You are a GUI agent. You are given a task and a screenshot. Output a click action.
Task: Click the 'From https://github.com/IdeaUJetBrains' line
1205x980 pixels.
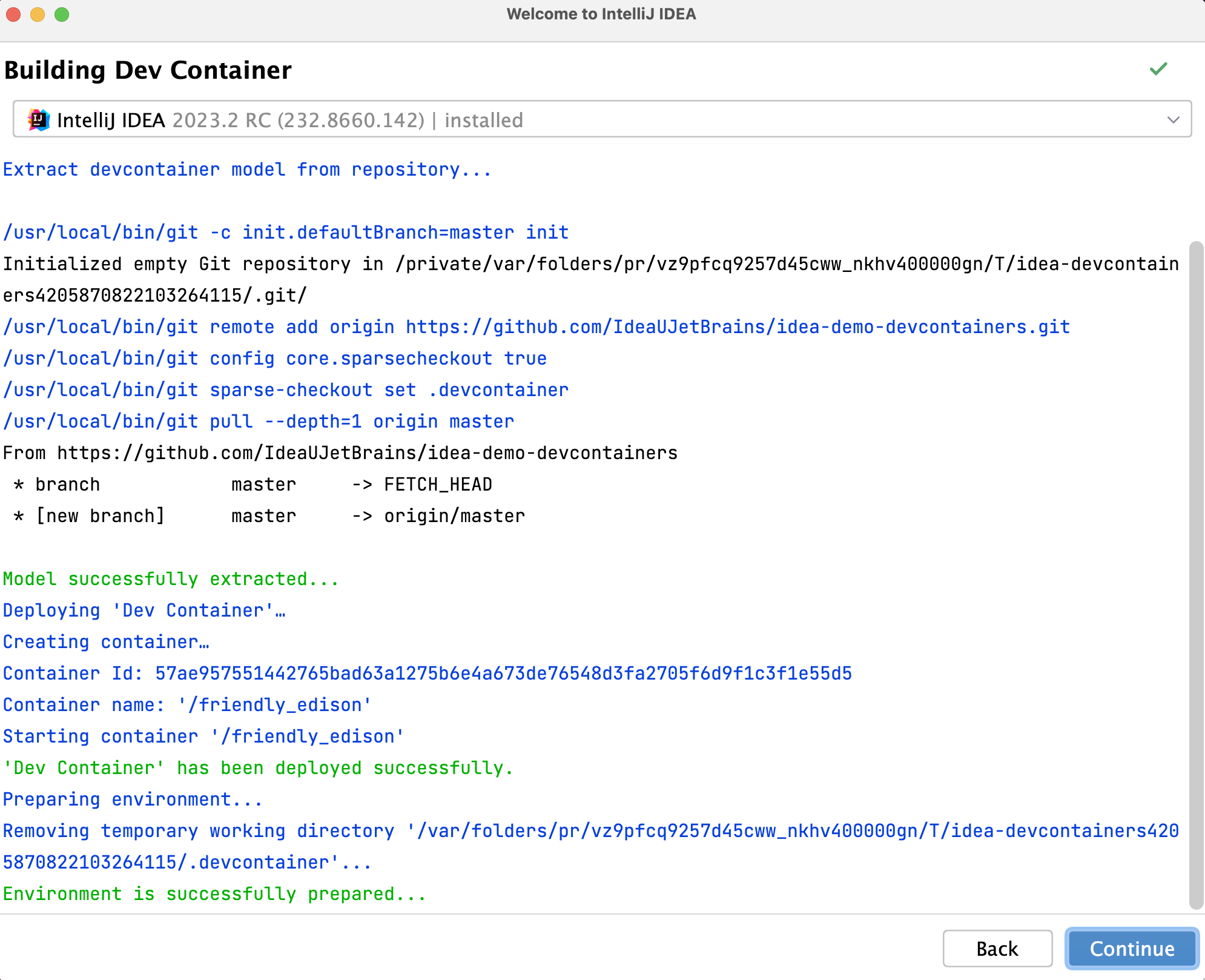click(340, 453)
